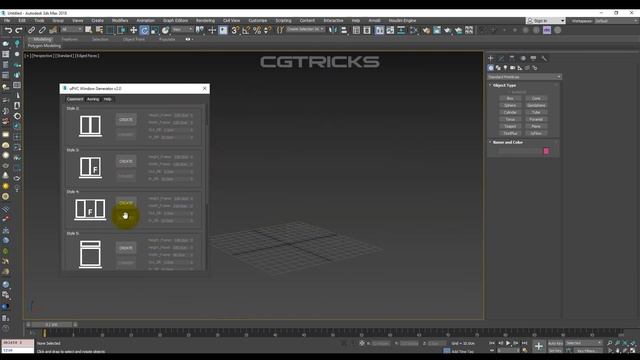Open the Standard Primitives dropdown
The height and width of the screenshot is (360, 640).
524,77
